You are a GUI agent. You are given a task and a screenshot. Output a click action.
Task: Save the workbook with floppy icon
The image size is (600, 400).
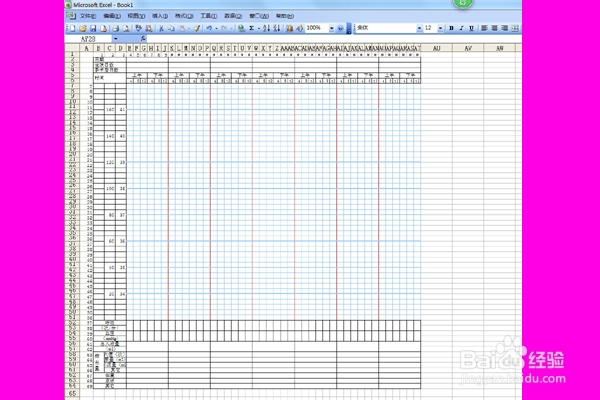(x=93, y=28)
